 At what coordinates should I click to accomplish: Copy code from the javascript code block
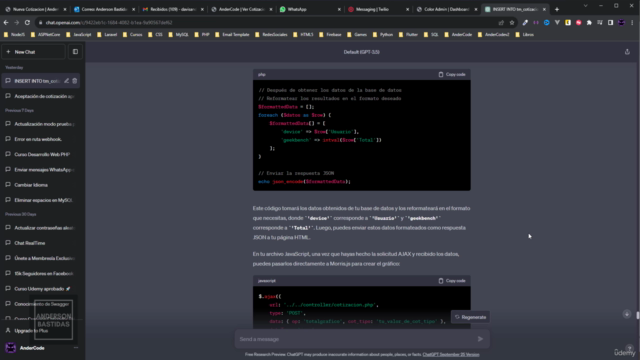click(452, 281)
